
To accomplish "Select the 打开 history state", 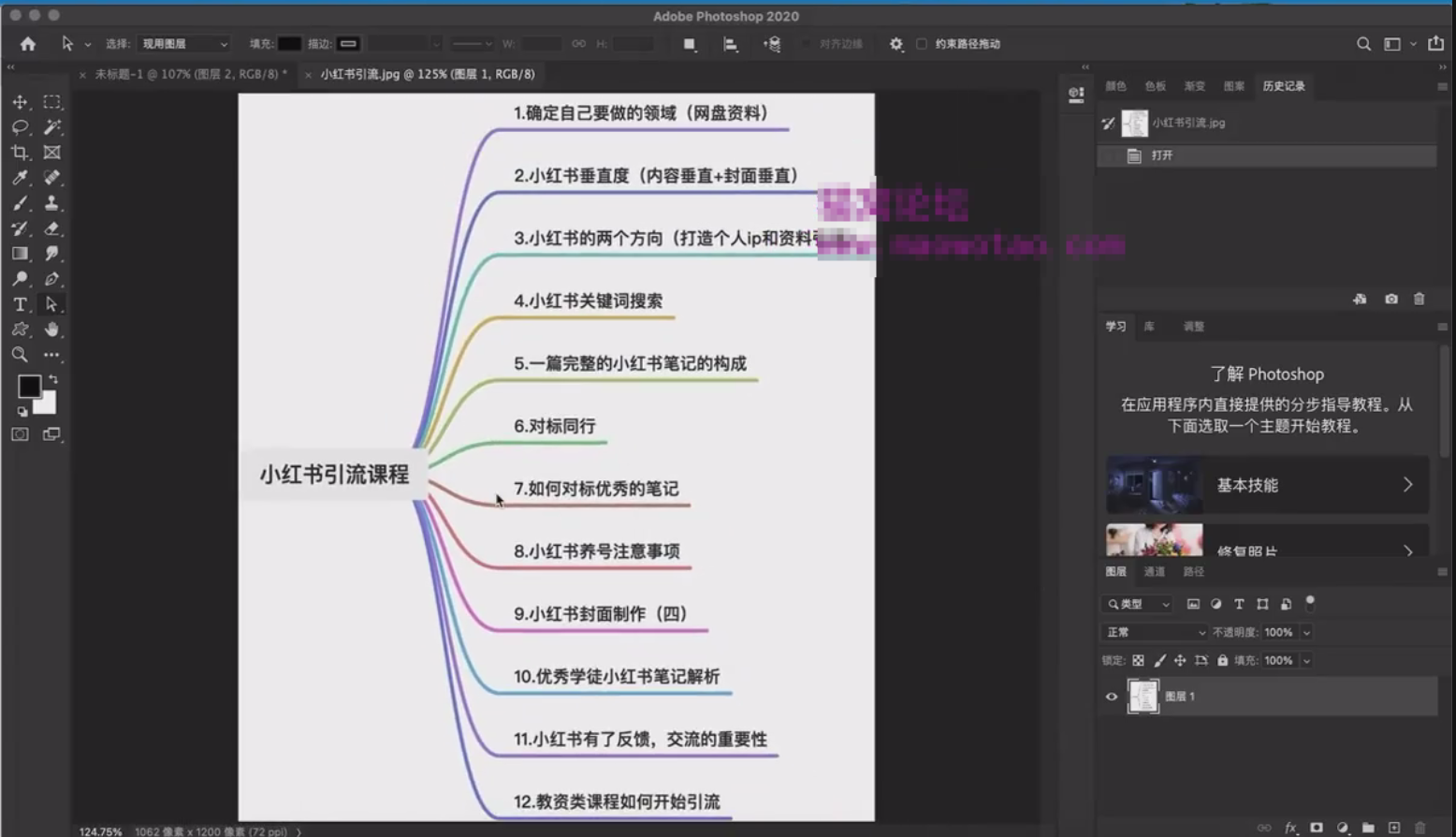I will point(1267,155).
